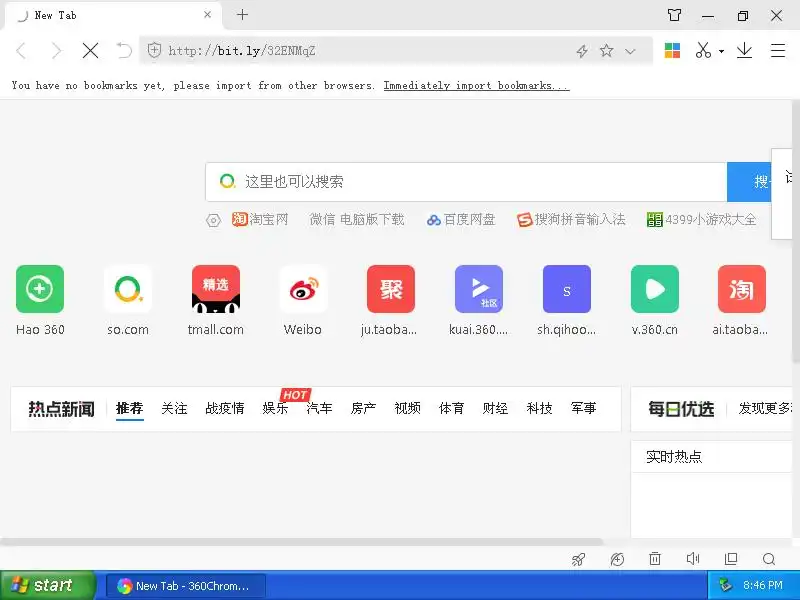Click the zoom magnifier status icon
Screen dimensions: 800x600
(x=769, y=560)
